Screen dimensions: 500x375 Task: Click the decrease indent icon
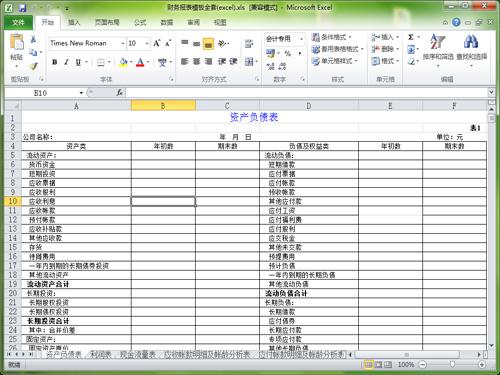pyautogui.click(x=222, y=62)
